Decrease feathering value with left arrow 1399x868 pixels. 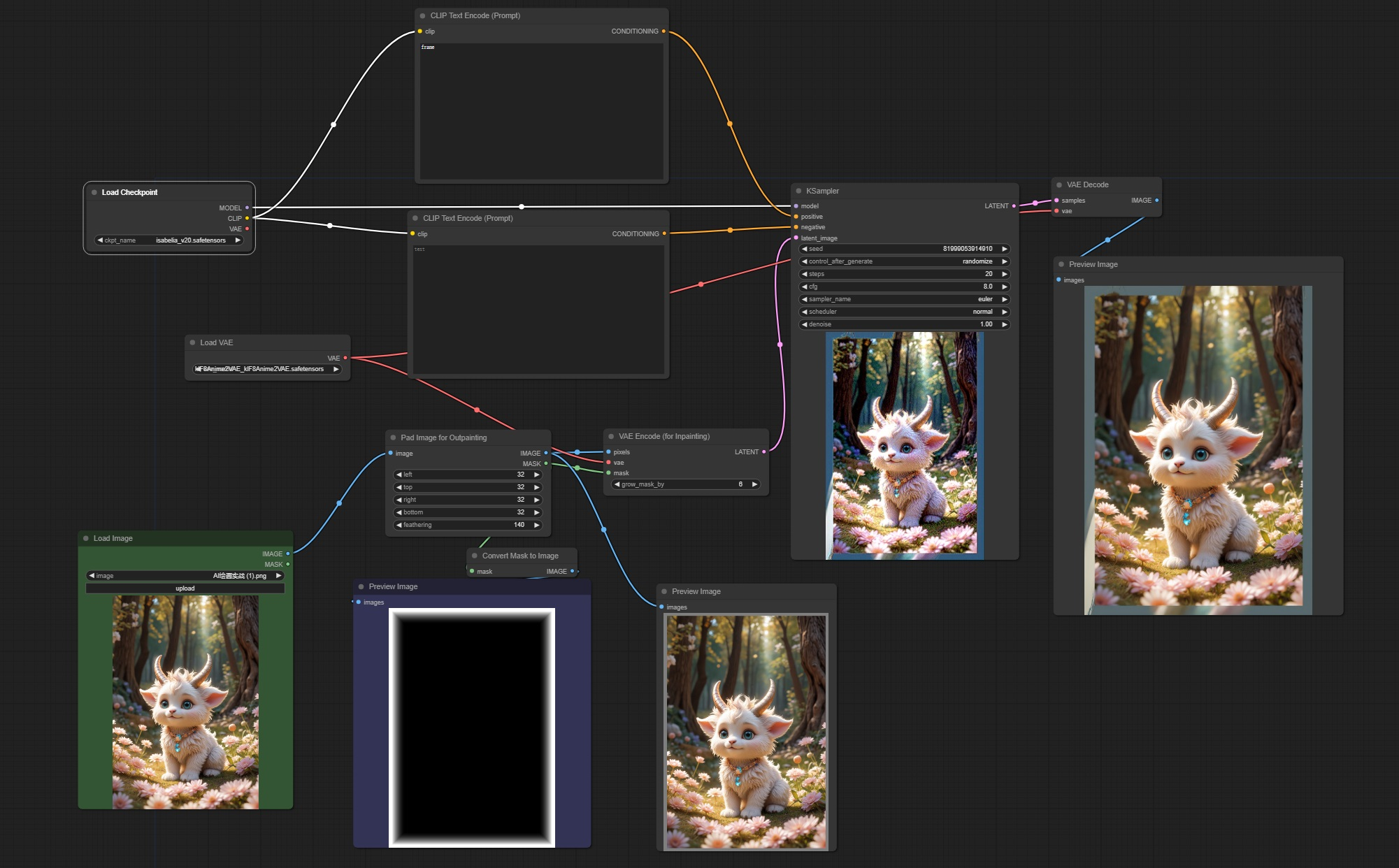pos(399,525)
